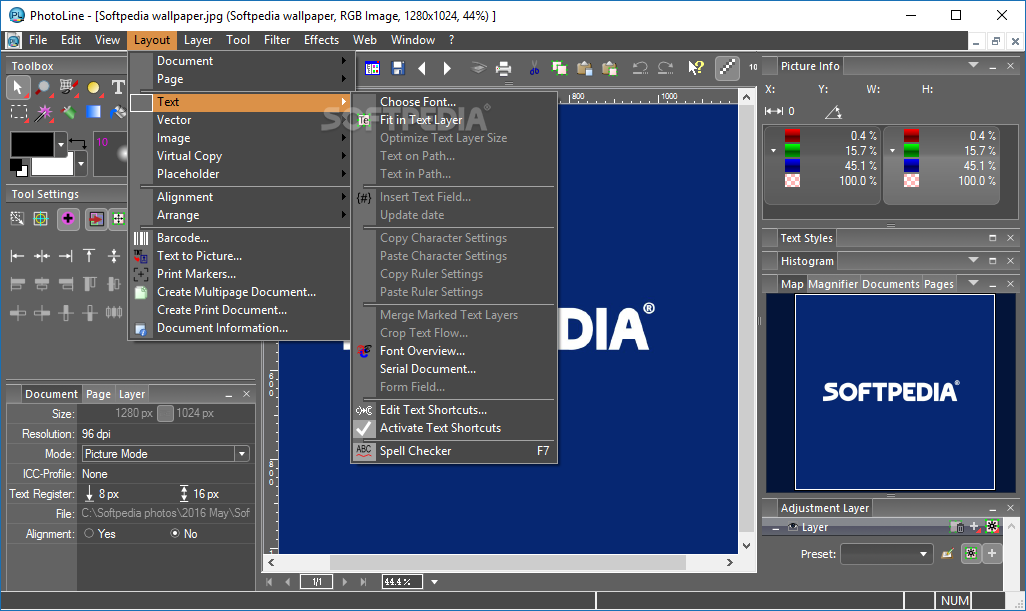
Task: Click the white background color swatch
Action: click(52, 165)
